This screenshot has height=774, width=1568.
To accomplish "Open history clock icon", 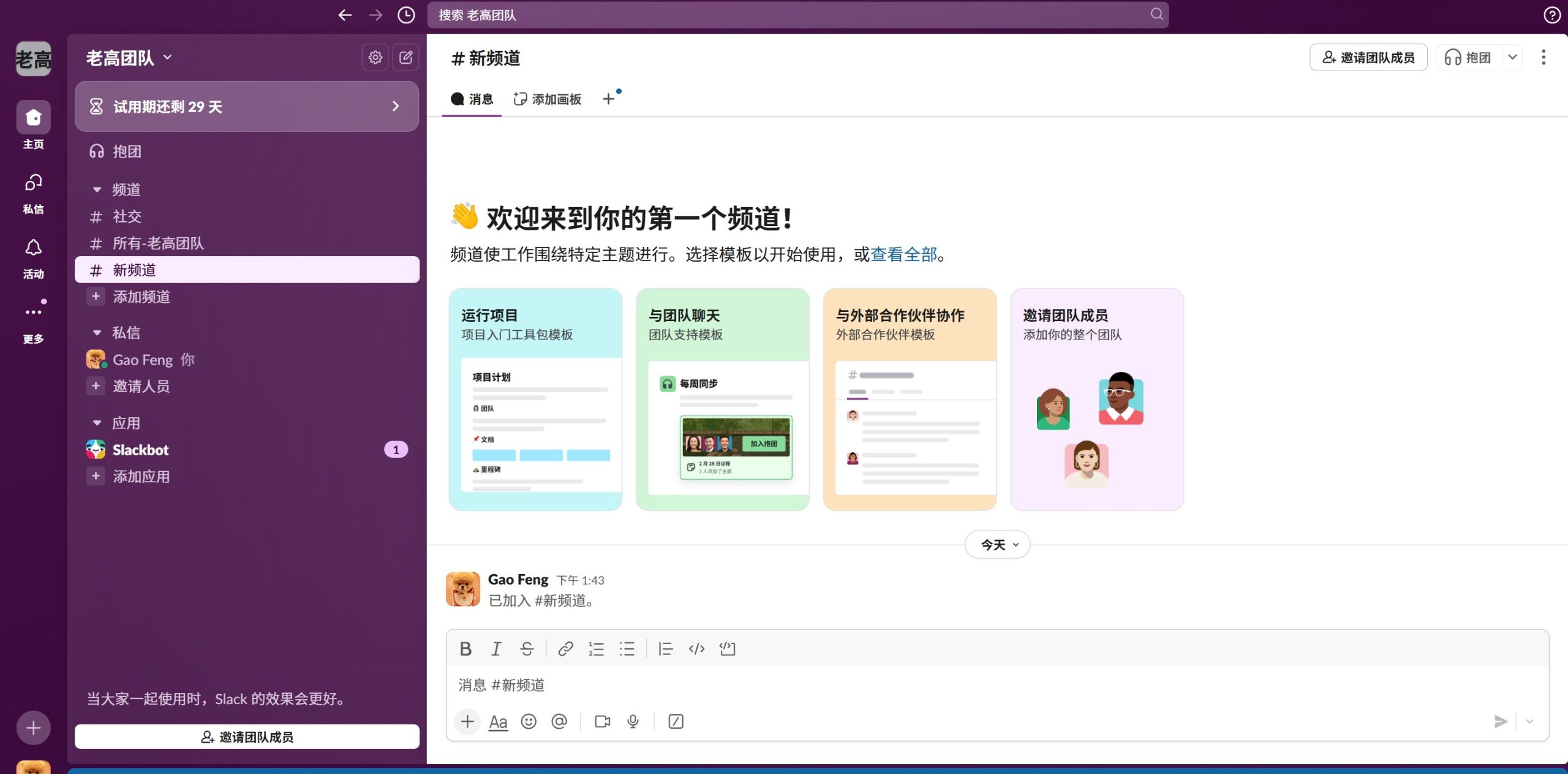I will point(406,15).
